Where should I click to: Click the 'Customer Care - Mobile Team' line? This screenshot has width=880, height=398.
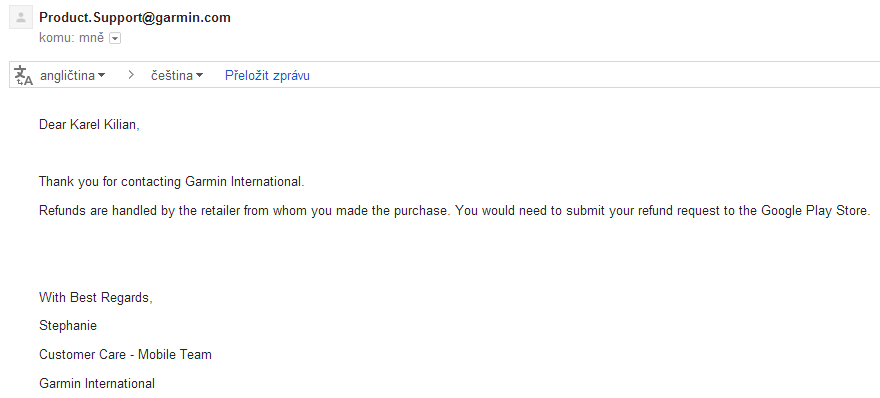[x=125, y=355]
